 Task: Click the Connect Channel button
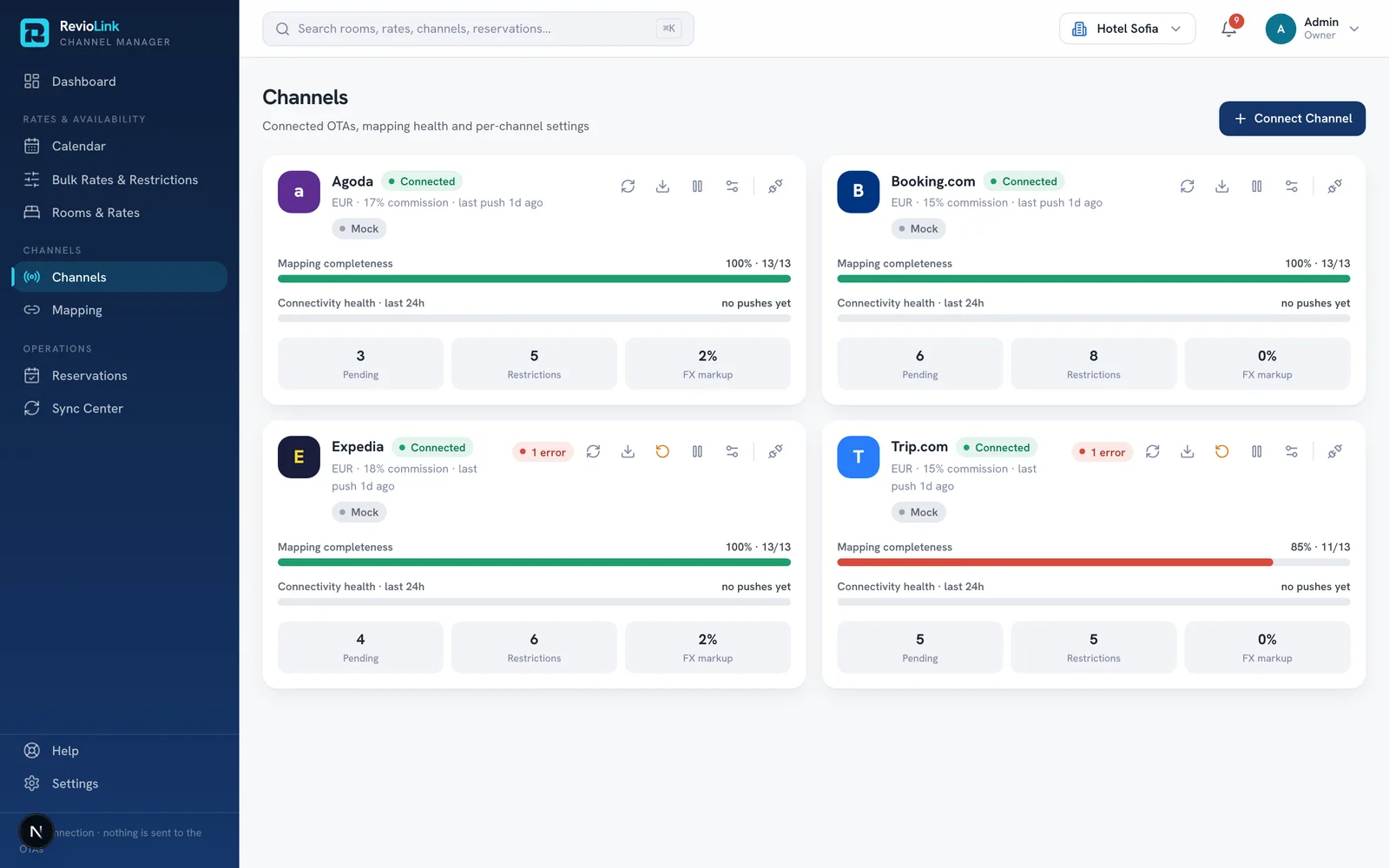coord(1292,119)
